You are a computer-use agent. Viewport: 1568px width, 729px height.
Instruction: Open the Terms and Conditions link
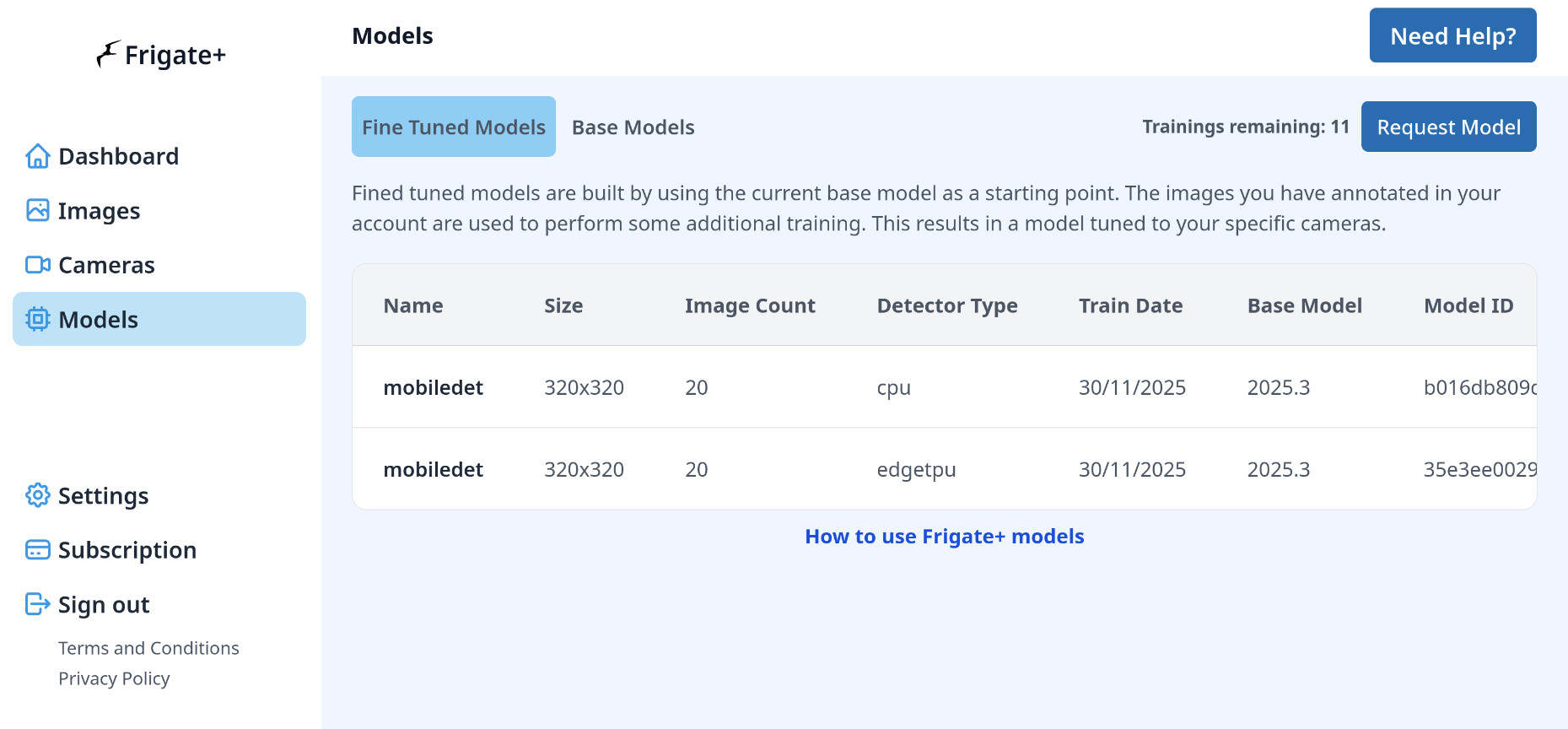pos(148,648)
